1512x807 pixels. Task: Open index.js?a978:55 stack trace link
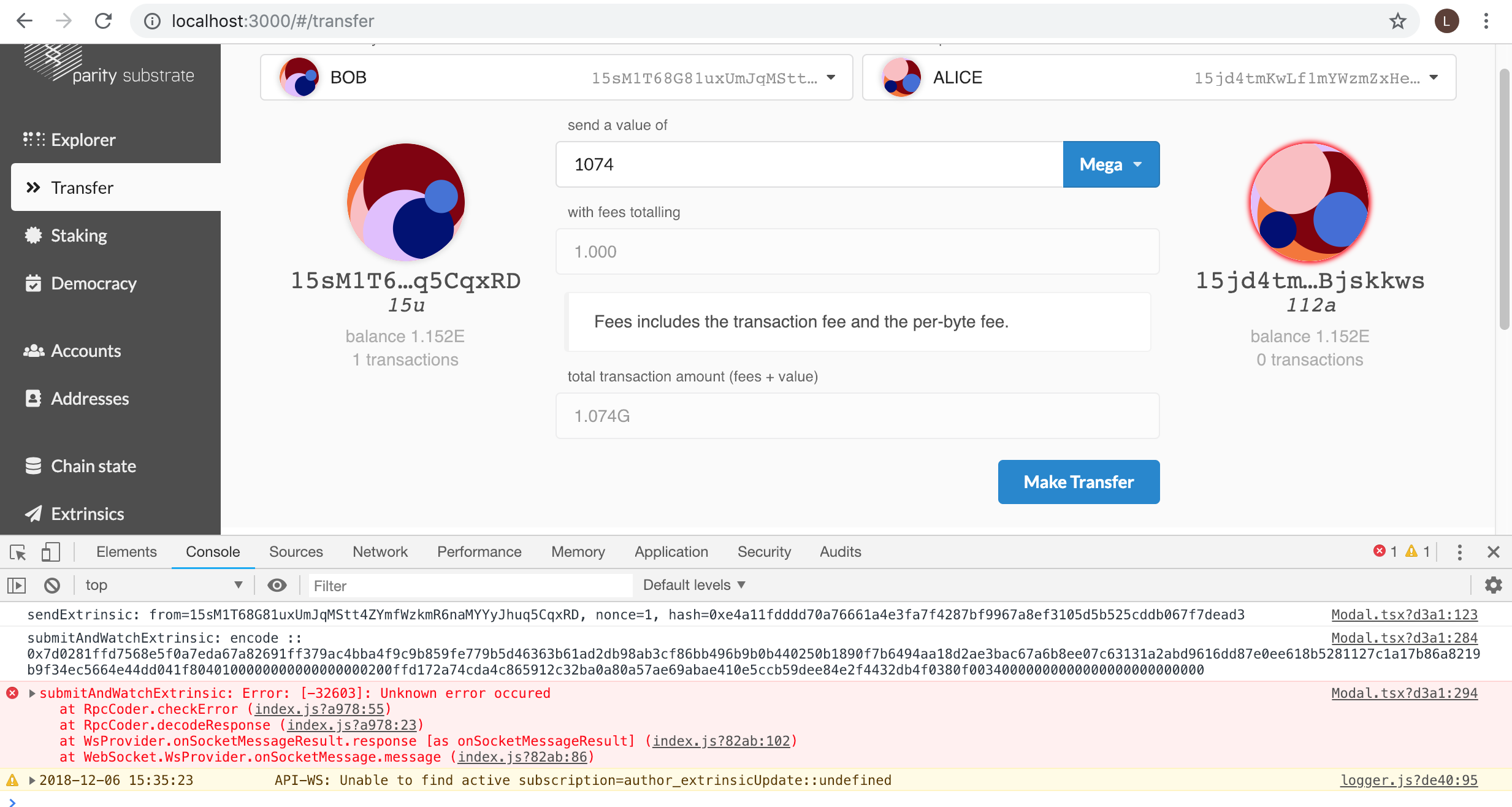[319, 709]
